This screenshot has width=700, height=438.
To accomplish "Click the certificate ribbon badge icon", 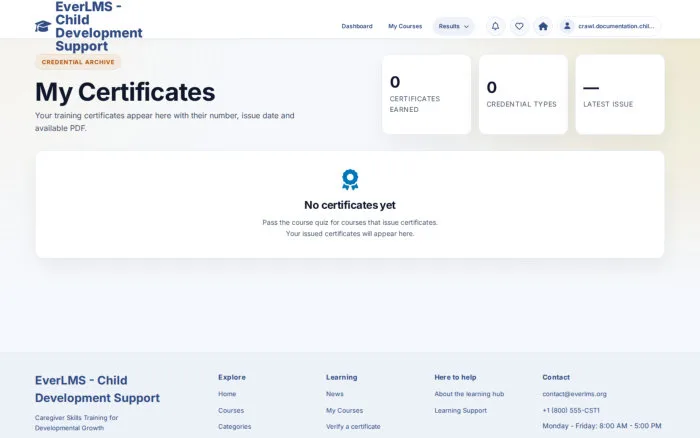I will 350,179.
